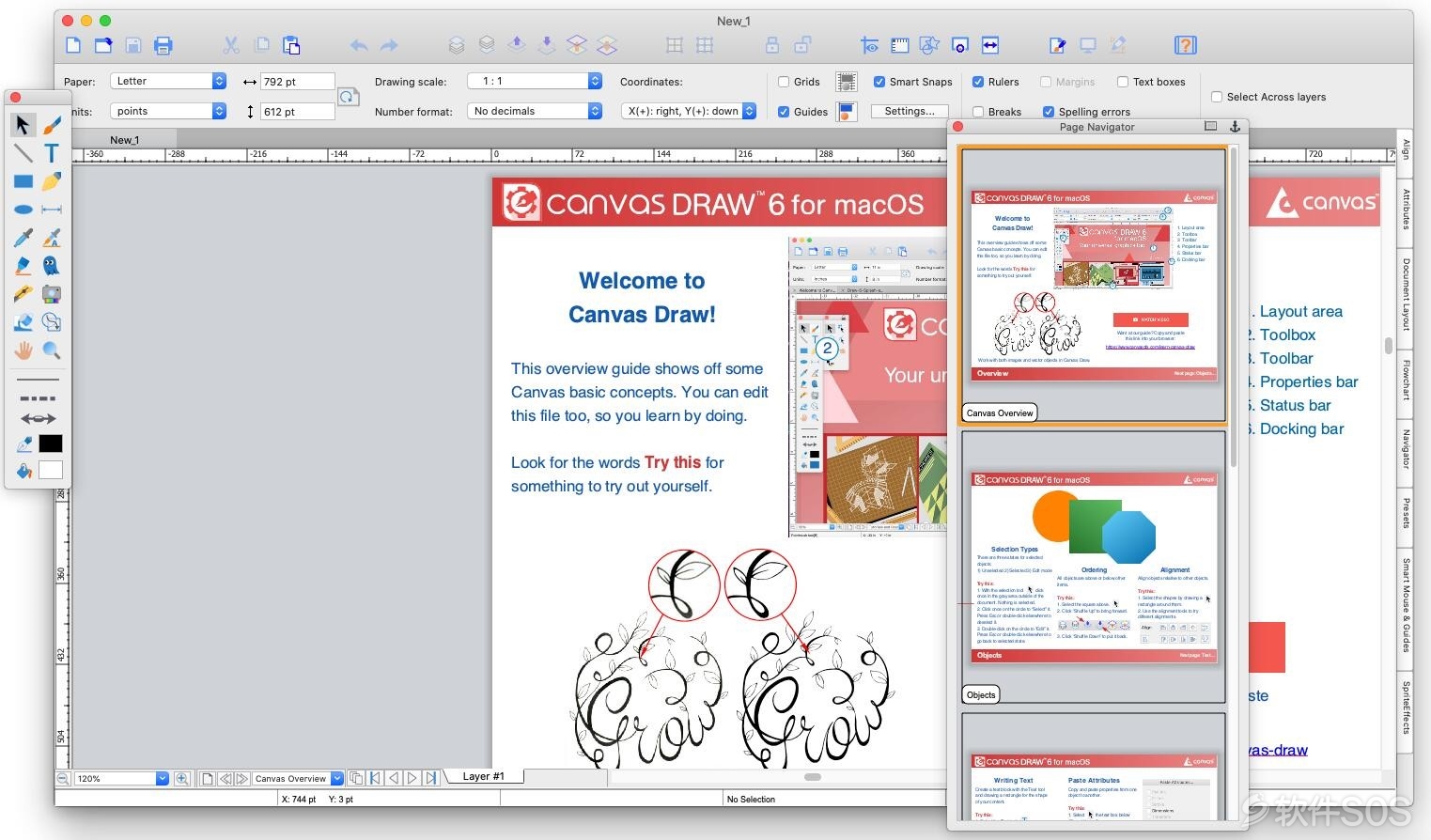
Task: Enable the Text boxes checkbox
Action: click(x=1123, y=82)
